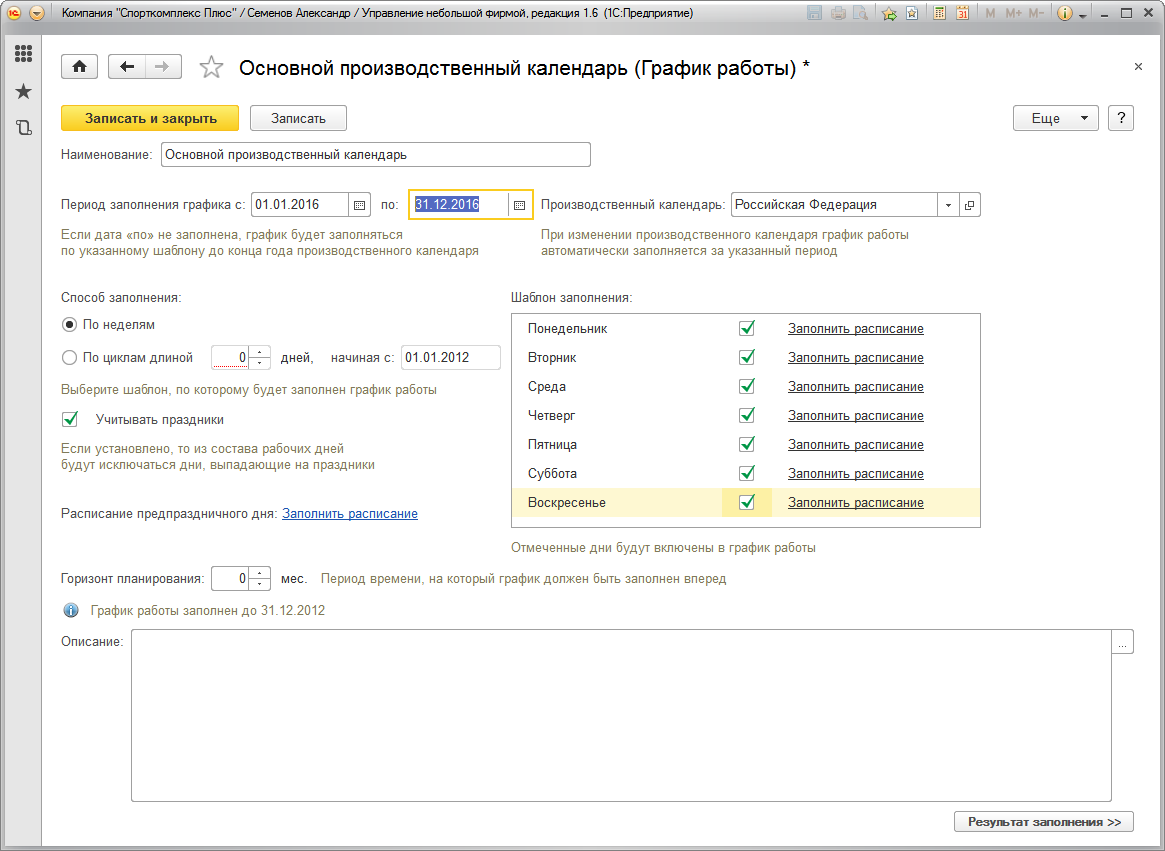
Task: Go to the home page
Action: (x=79, y=67)
